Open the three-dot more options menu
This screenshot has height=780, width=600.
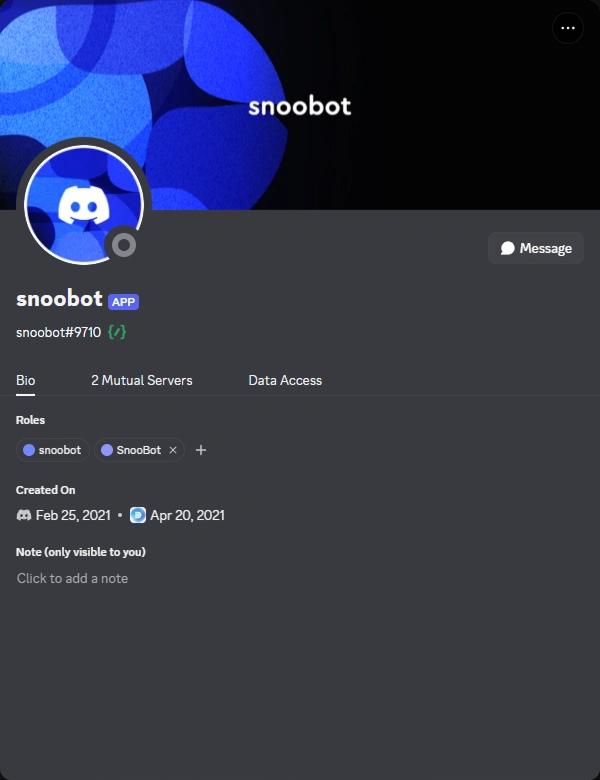[568, 28]
